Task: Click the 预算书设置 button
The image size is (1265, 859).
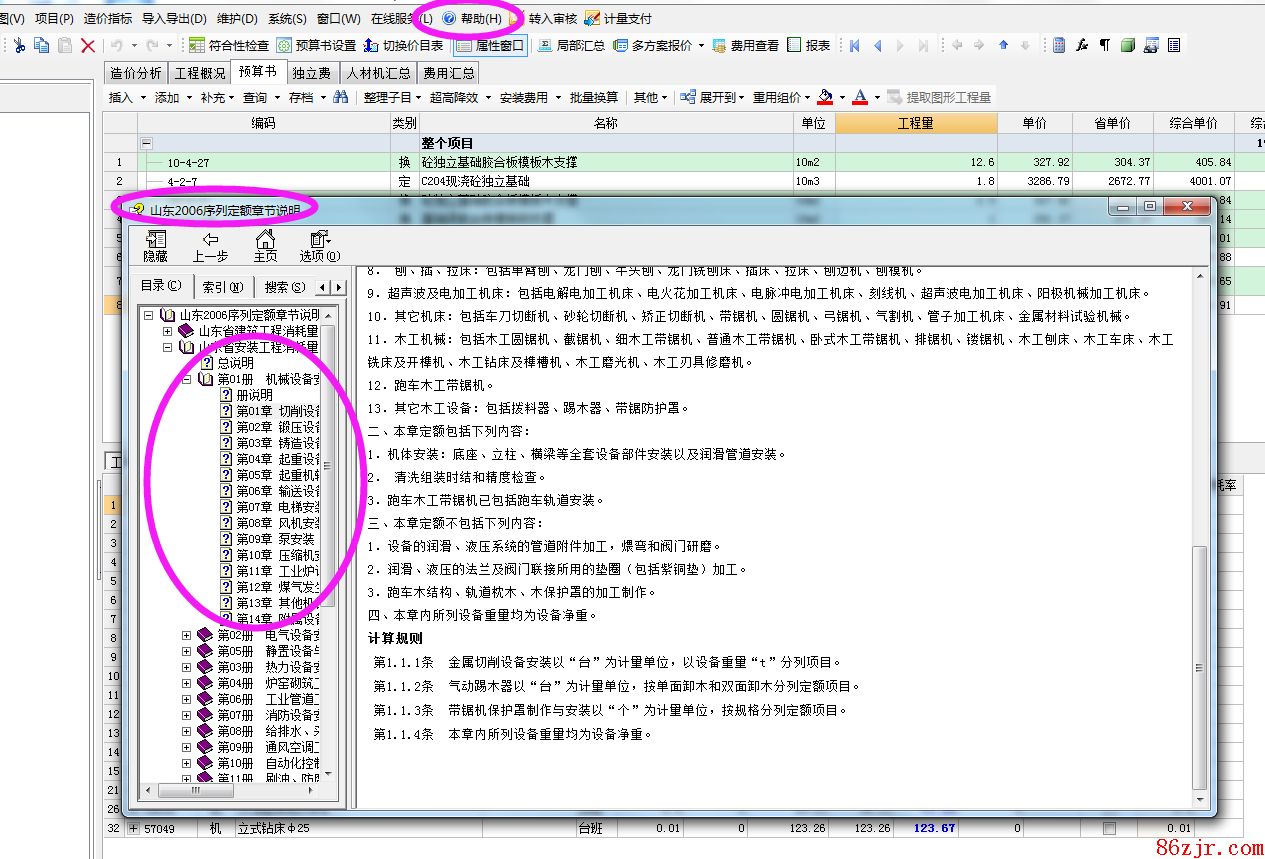Action: coord(316,45)
